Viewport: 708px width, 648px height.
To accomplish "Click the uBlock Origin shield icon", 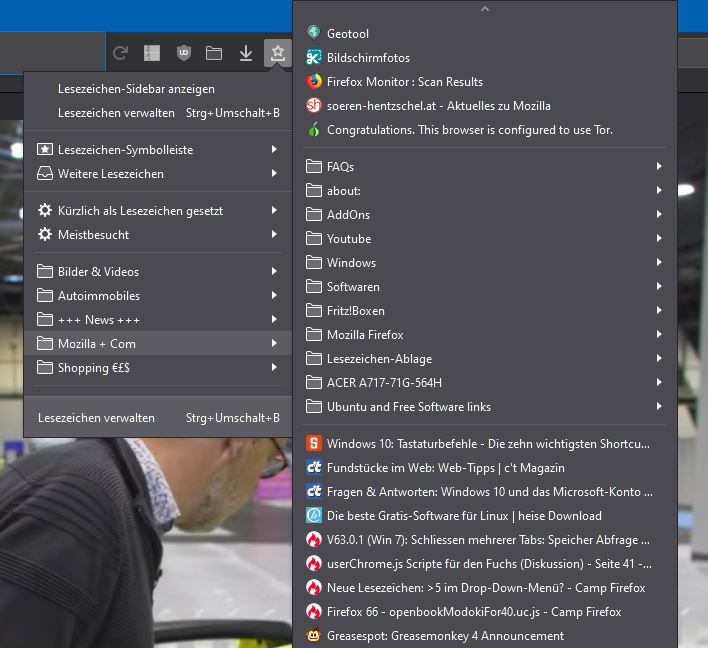I will pos(184,53).
